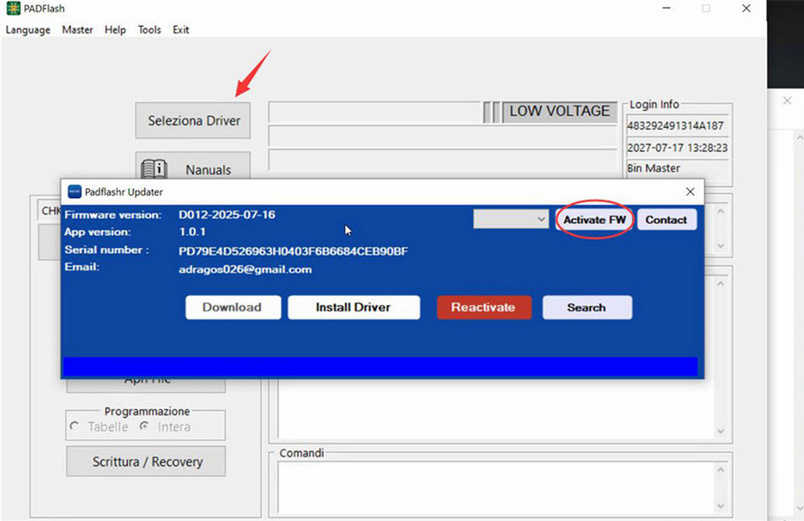Open the Nanuals button with book icon

point(193,168)
